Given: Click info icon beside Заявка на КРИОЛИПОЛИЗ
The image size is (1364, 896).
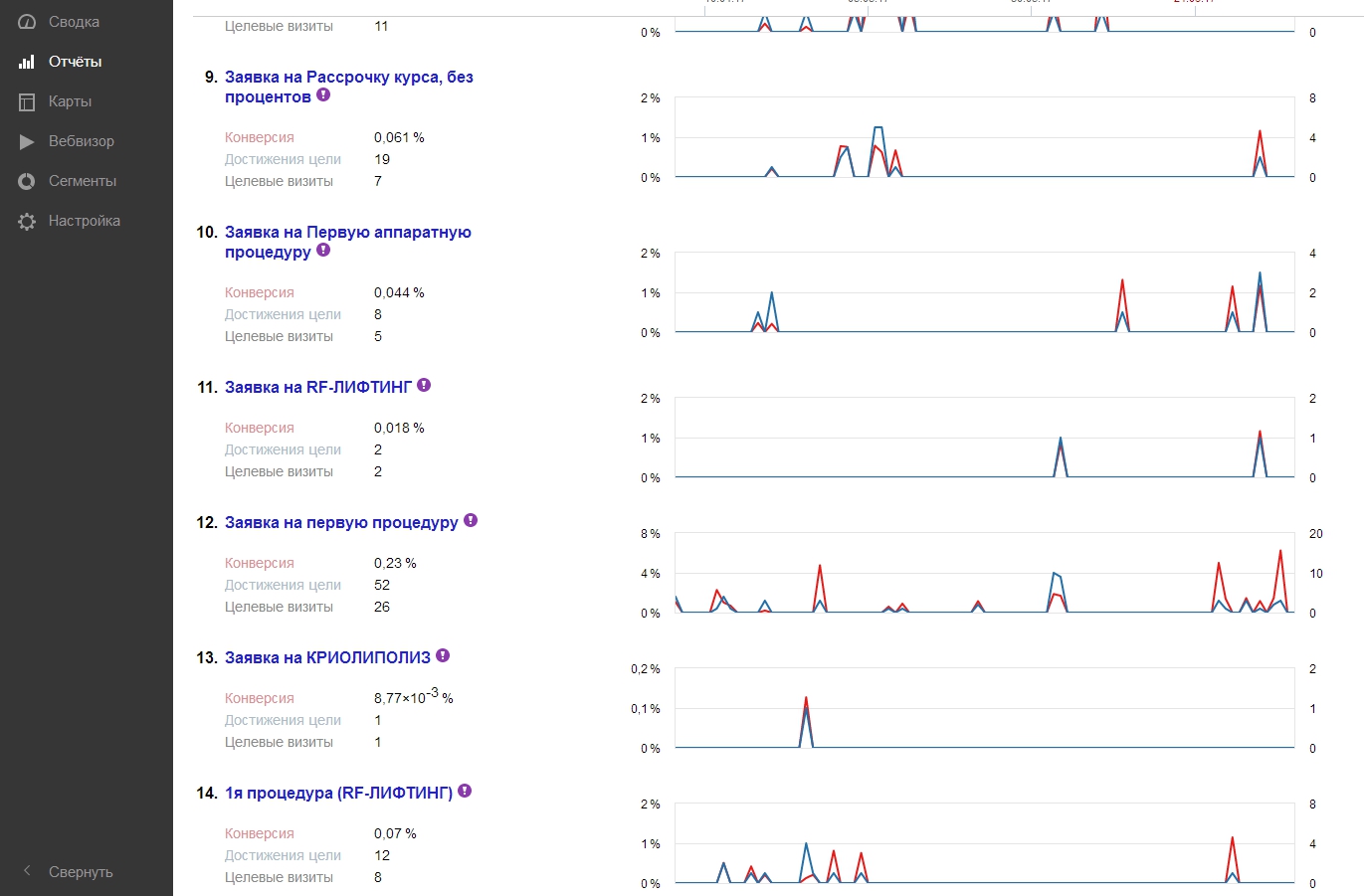Looking at the screenshot, I should (443, 656).
